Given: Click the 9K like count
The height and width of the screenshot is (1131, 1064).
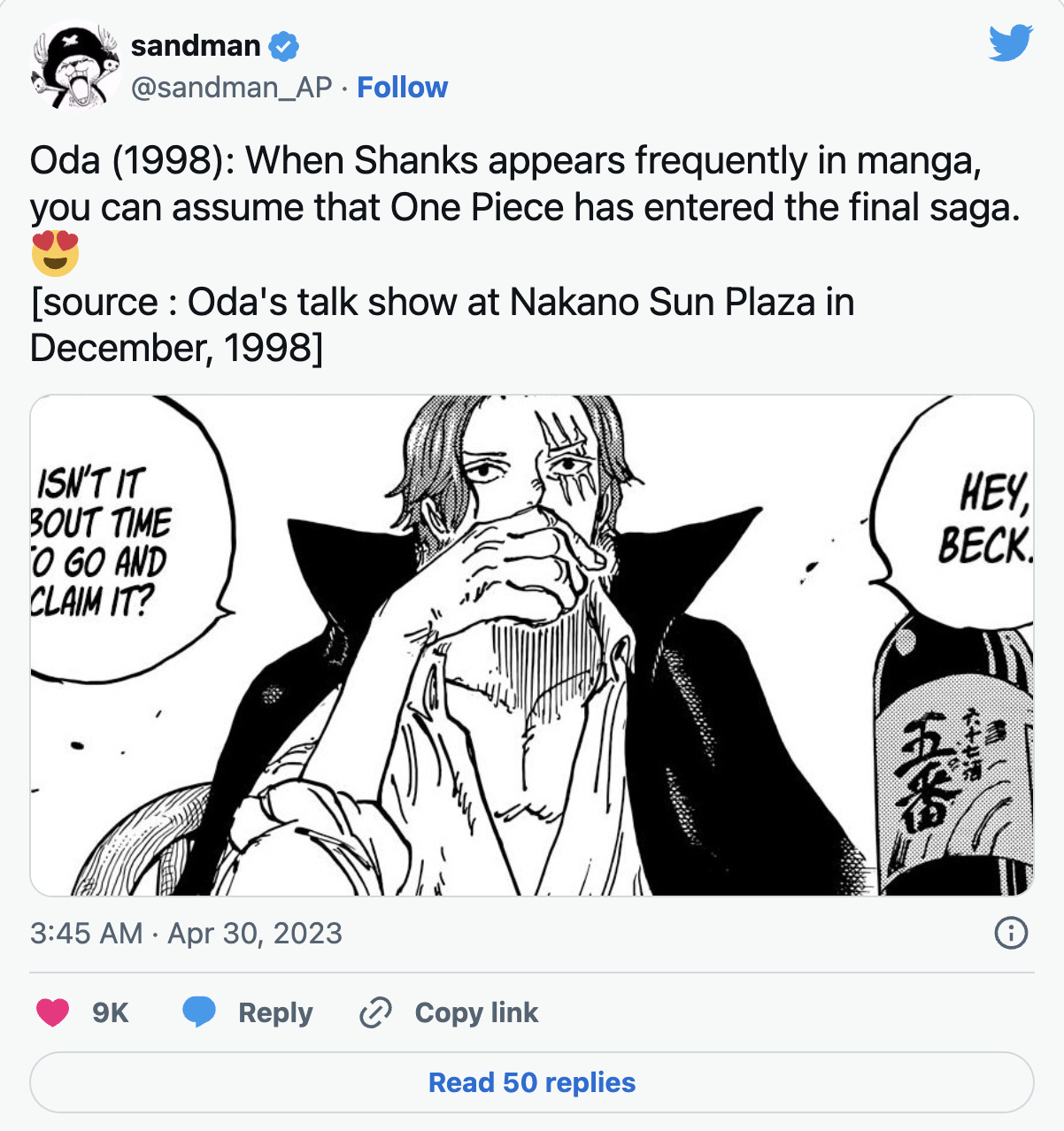Looking at the screenshot, I should [110, 1012].
